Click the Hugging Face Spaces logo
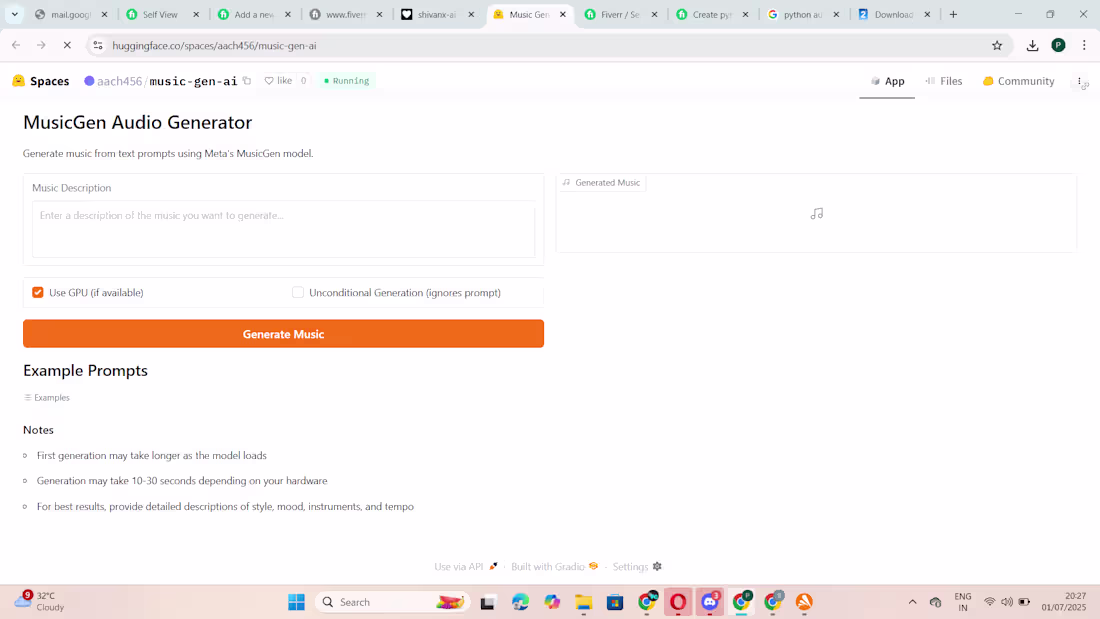This screenshot has width=1100, height=619. click(x=41, y=81)
